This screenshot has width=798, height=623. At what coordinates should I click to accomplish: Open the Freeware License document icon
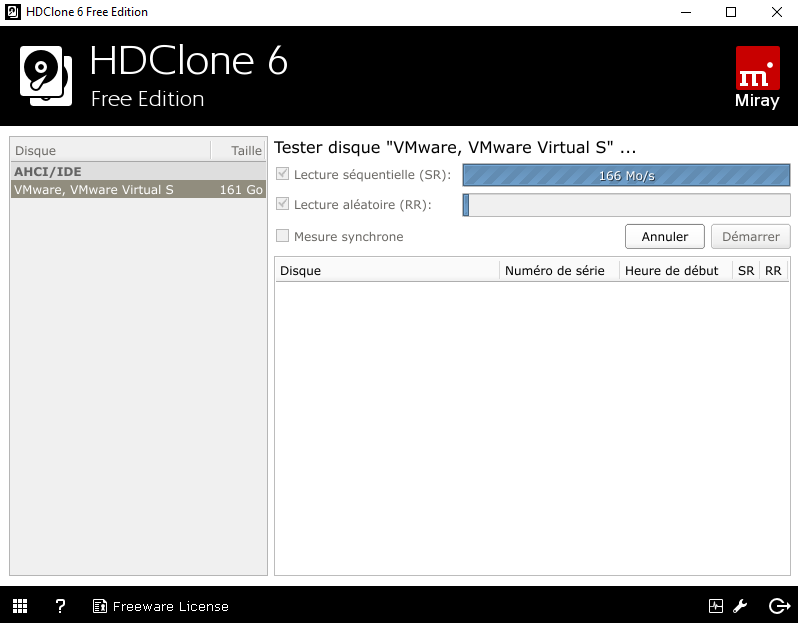100,606
